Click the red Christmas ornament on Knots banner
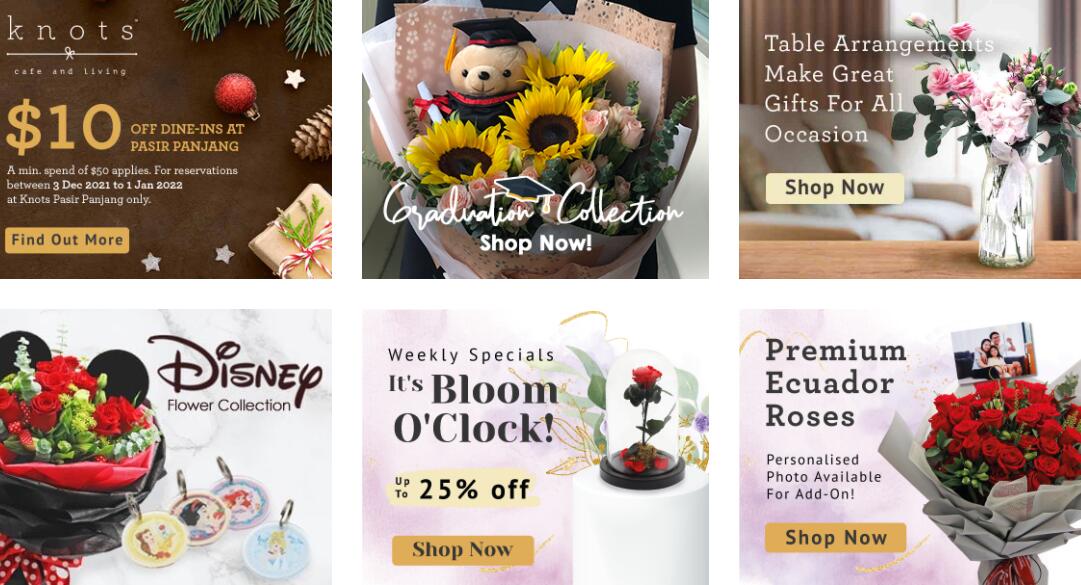 click(x=236, y=94)
